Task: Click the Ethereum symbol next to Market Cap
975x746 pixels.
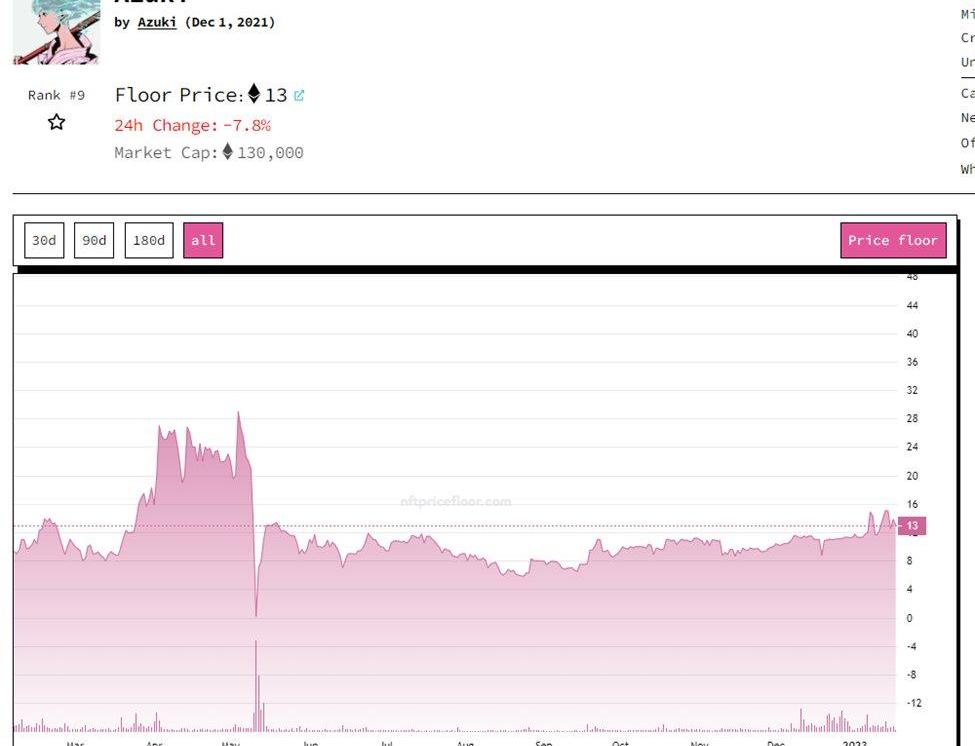Action: pyautogui.click(x=227, y=152)
